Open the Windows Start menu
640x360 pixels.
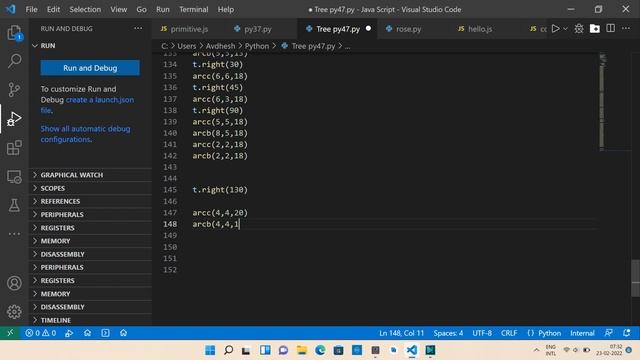(210, 350)
